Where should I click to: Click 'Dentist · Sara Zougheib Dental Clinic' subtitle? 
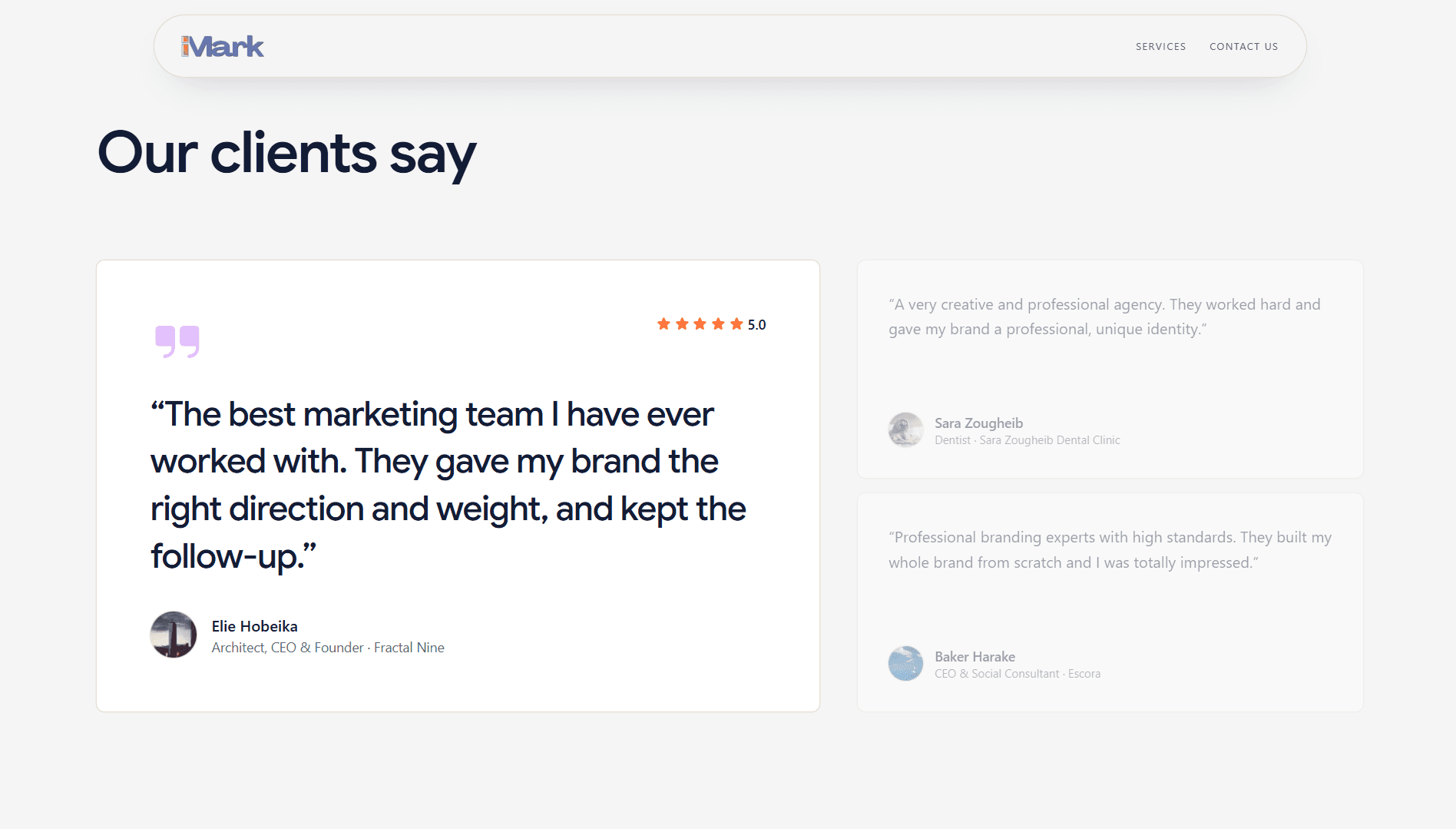point(1027,440)
